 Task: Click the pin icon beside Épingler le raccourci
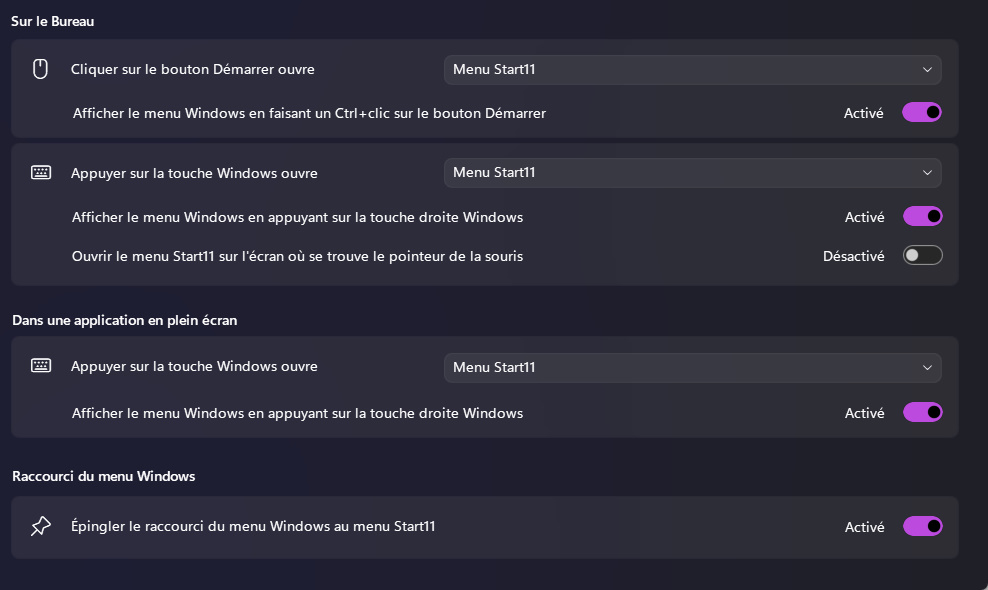pyautogui.click(x=40, y=526)
